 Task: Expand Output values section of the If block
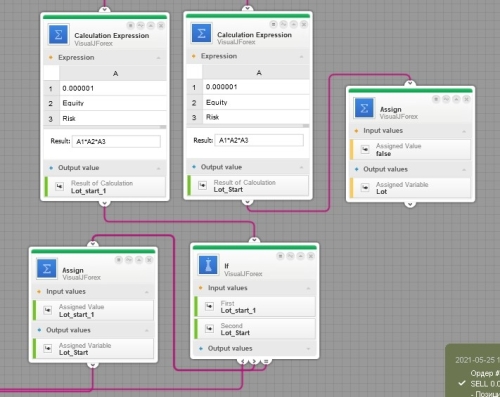pos(308,349)
